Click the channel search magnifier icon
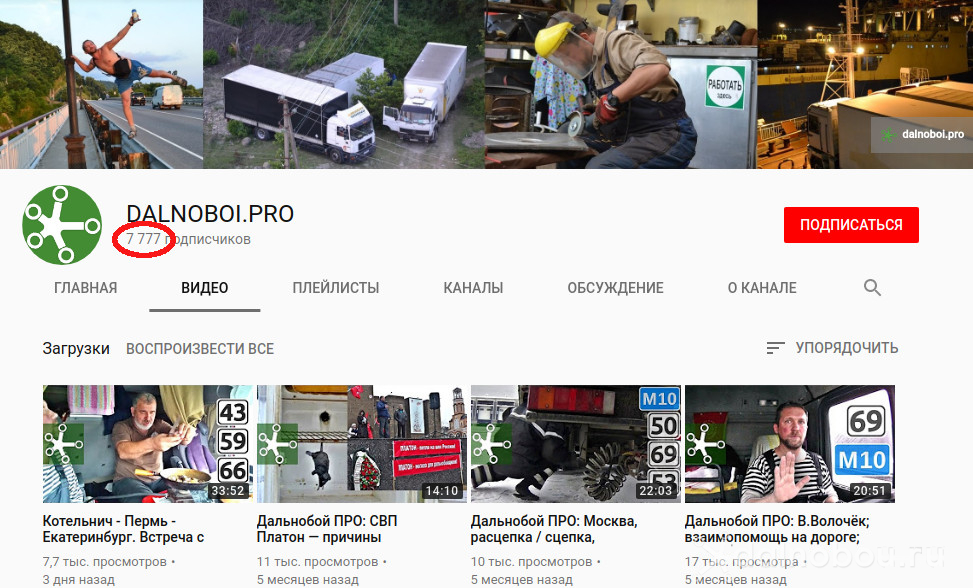This screenshot has width=973, height=588. [872, 288]
